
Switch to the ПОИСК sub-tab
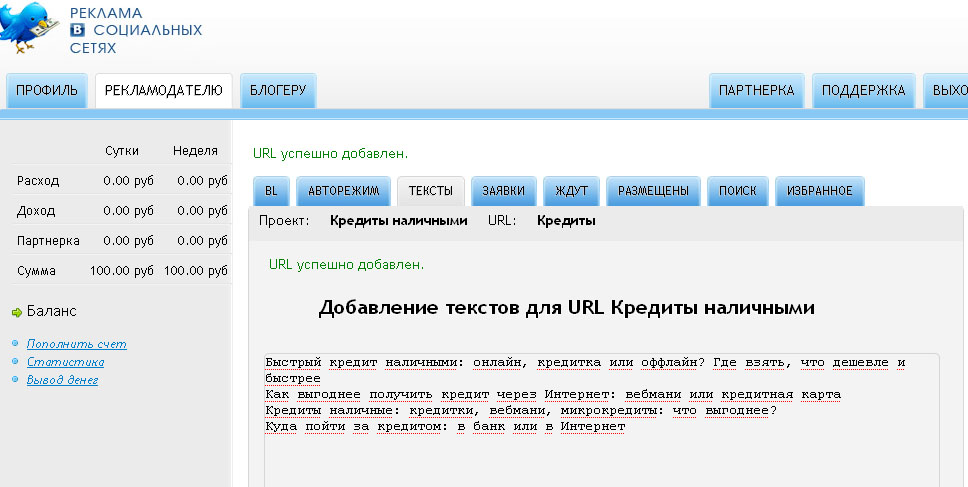(738, 191)
